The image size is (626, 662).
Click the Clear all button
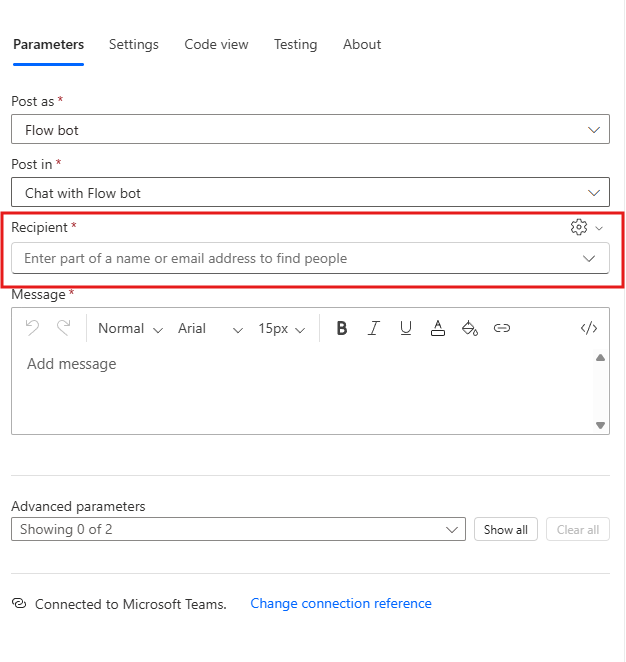pos(578,529)
